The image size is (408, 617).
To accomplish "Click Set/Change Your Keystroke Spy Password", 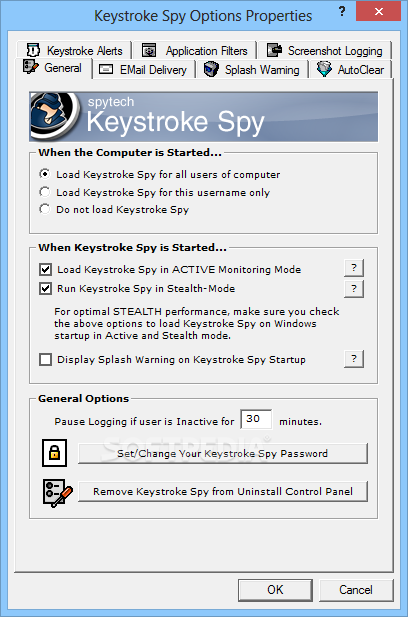I will click(x=223, y=454).
